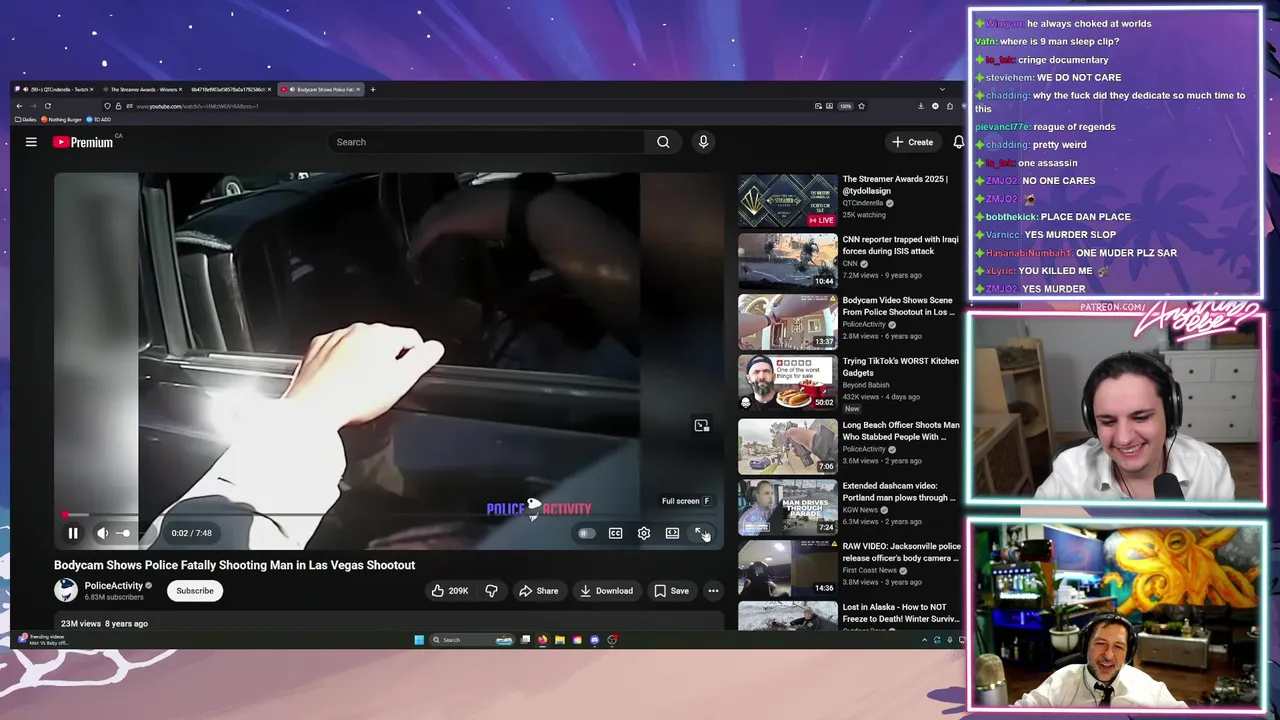Viewport: 1280px width, 720px height.
Task: Toggle closed captions CC button
Action: pos(616,533)
